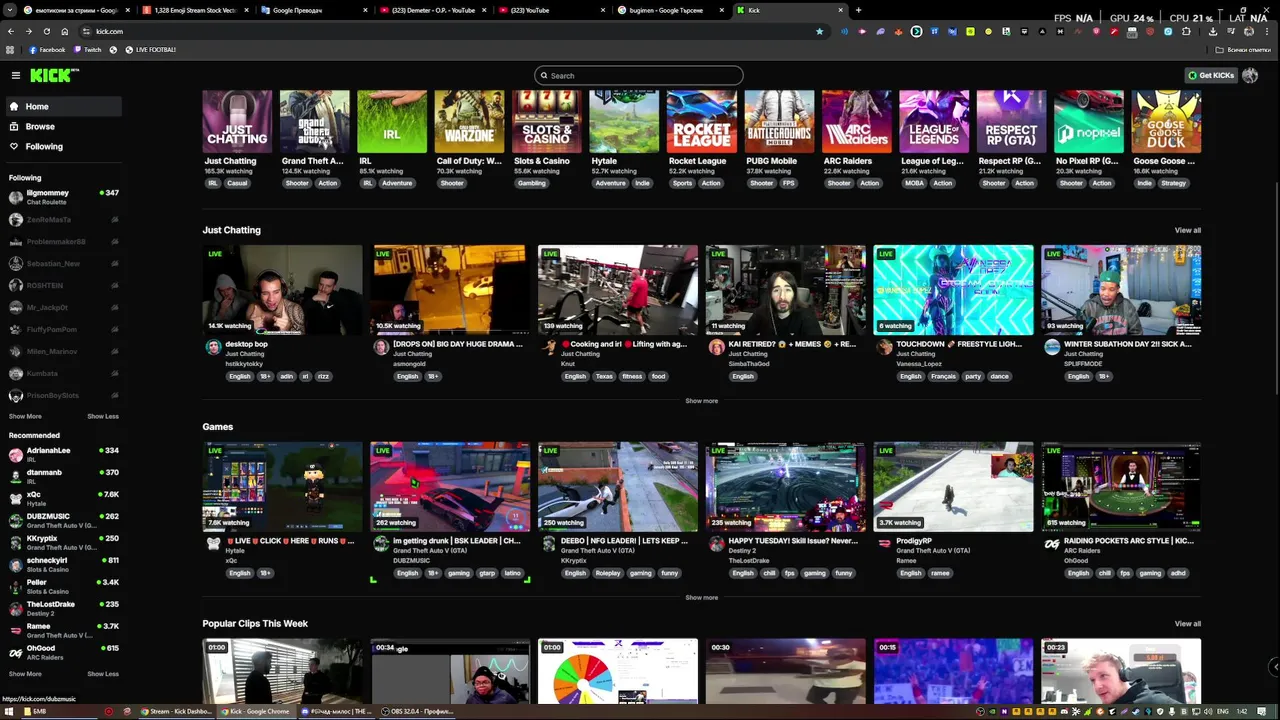Expand Show more under the Just Chatting streams
The height and width of the screenshot is (720, 1280).
pyautogui.click(x=701, y=401)
